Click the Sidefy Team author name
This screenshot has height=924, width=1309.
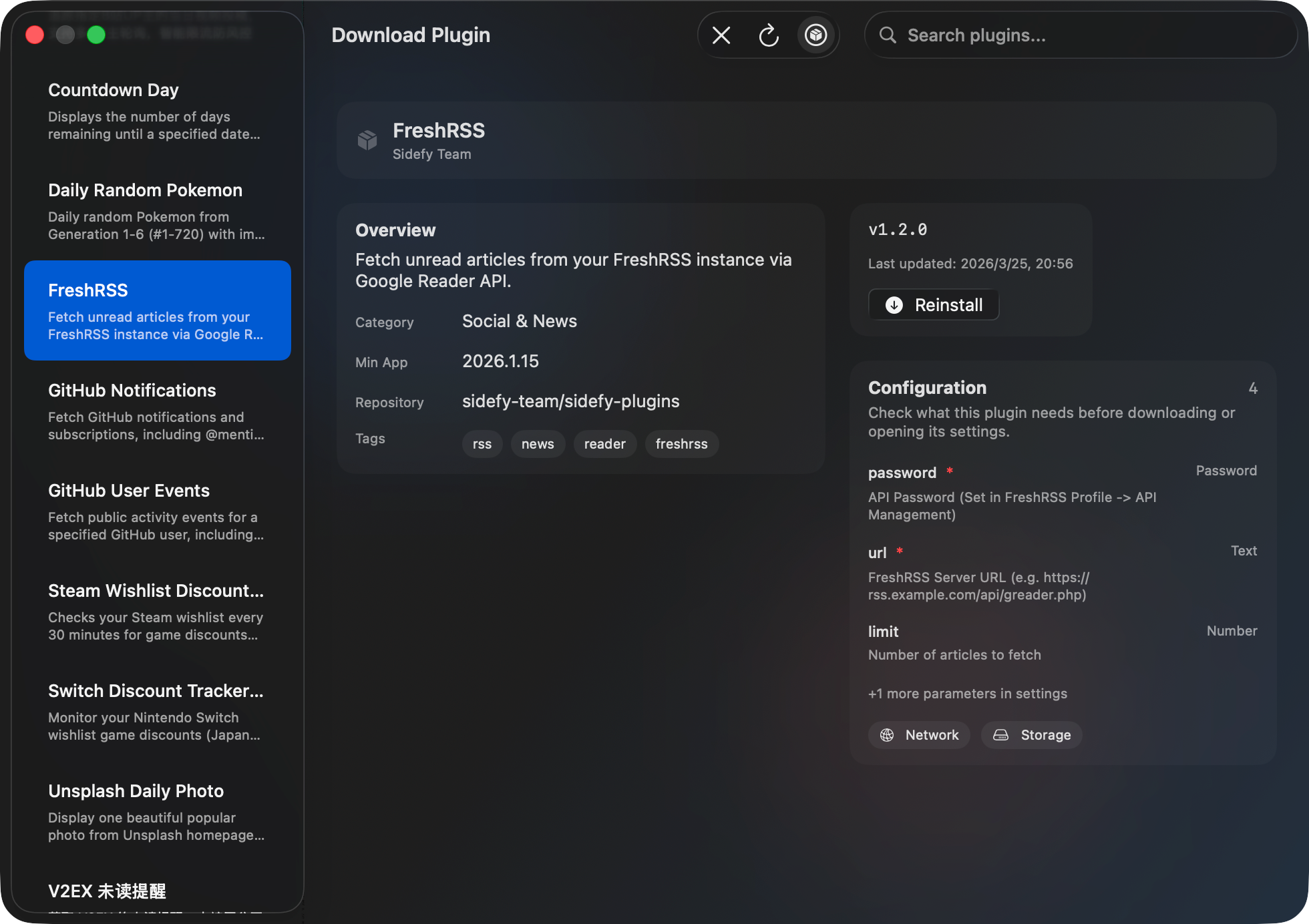tap(432, 154)
